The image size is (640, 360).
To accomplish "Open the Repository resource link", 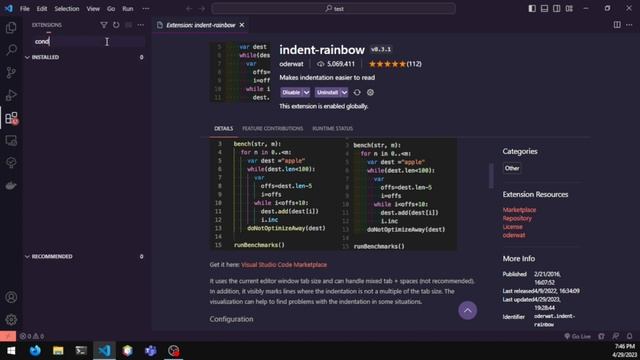I will (517, 218).
